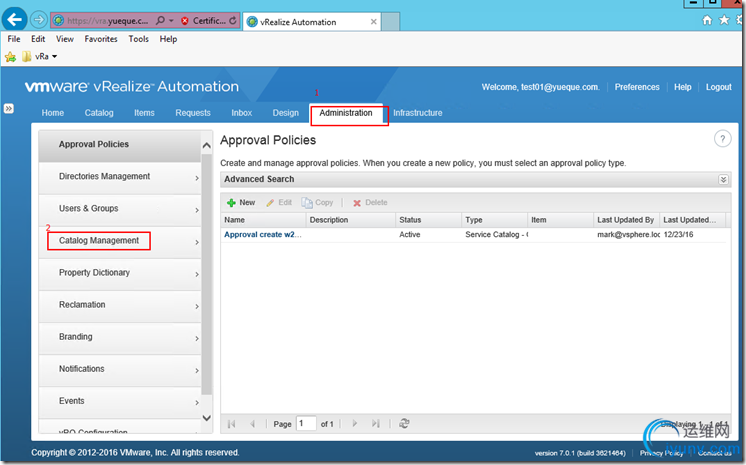Open Branding section

[x=120, y=337]
